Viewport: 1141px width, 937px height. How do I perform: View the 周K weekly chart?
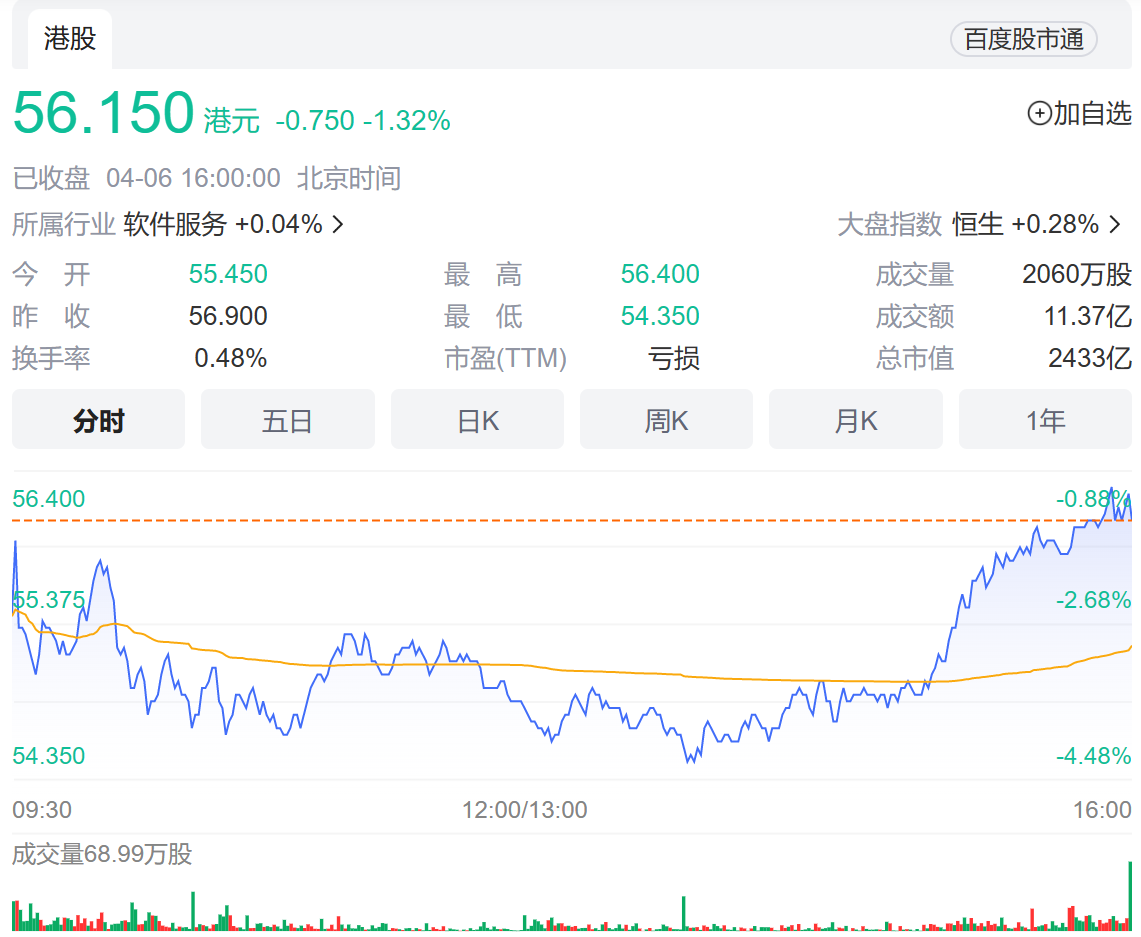666,420
